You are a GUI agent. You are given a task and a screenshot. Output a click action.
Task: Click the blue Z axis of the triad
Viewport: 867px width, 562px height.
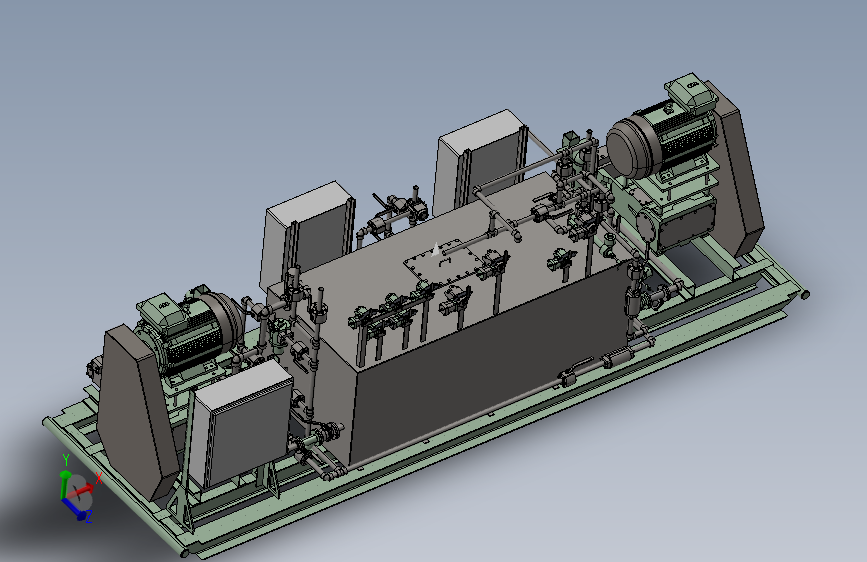coord(74,509)
